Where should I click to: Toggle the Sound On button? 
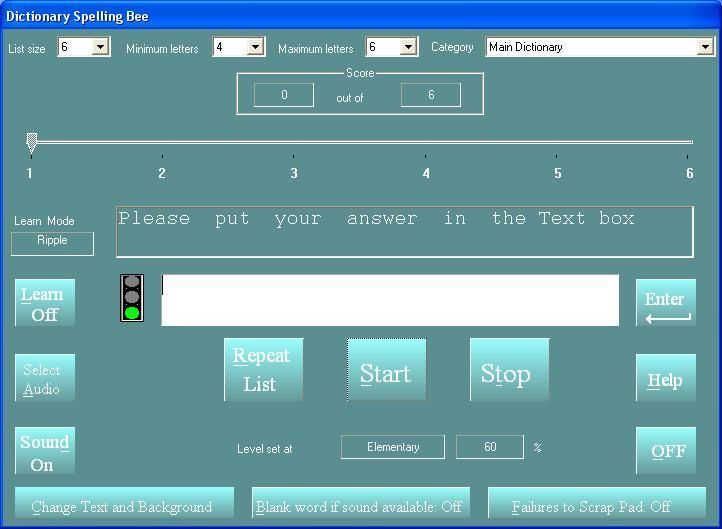45,452
